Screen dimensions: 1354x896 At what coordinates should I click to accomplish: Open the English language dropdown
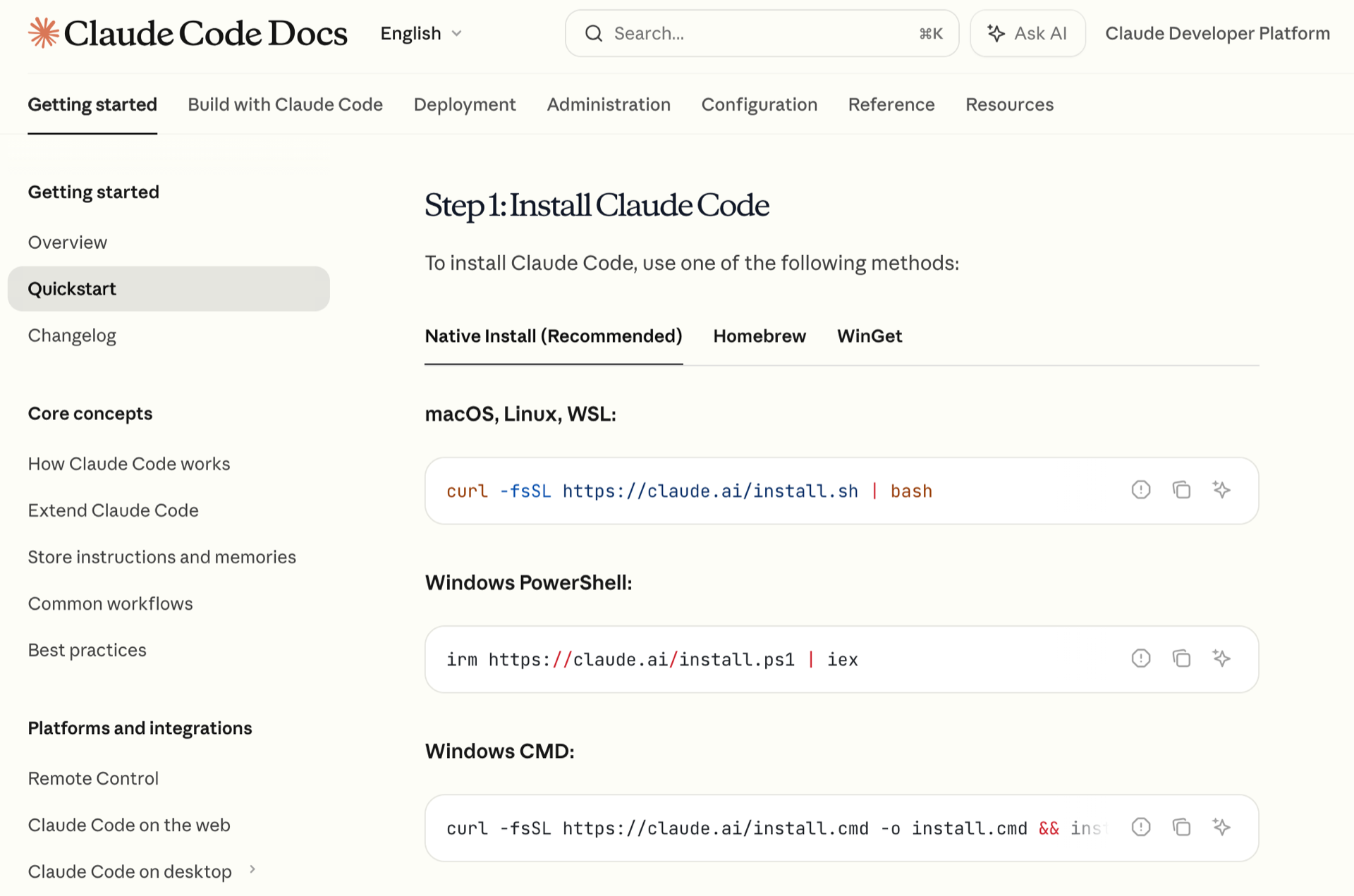click(x=421, y=33)
